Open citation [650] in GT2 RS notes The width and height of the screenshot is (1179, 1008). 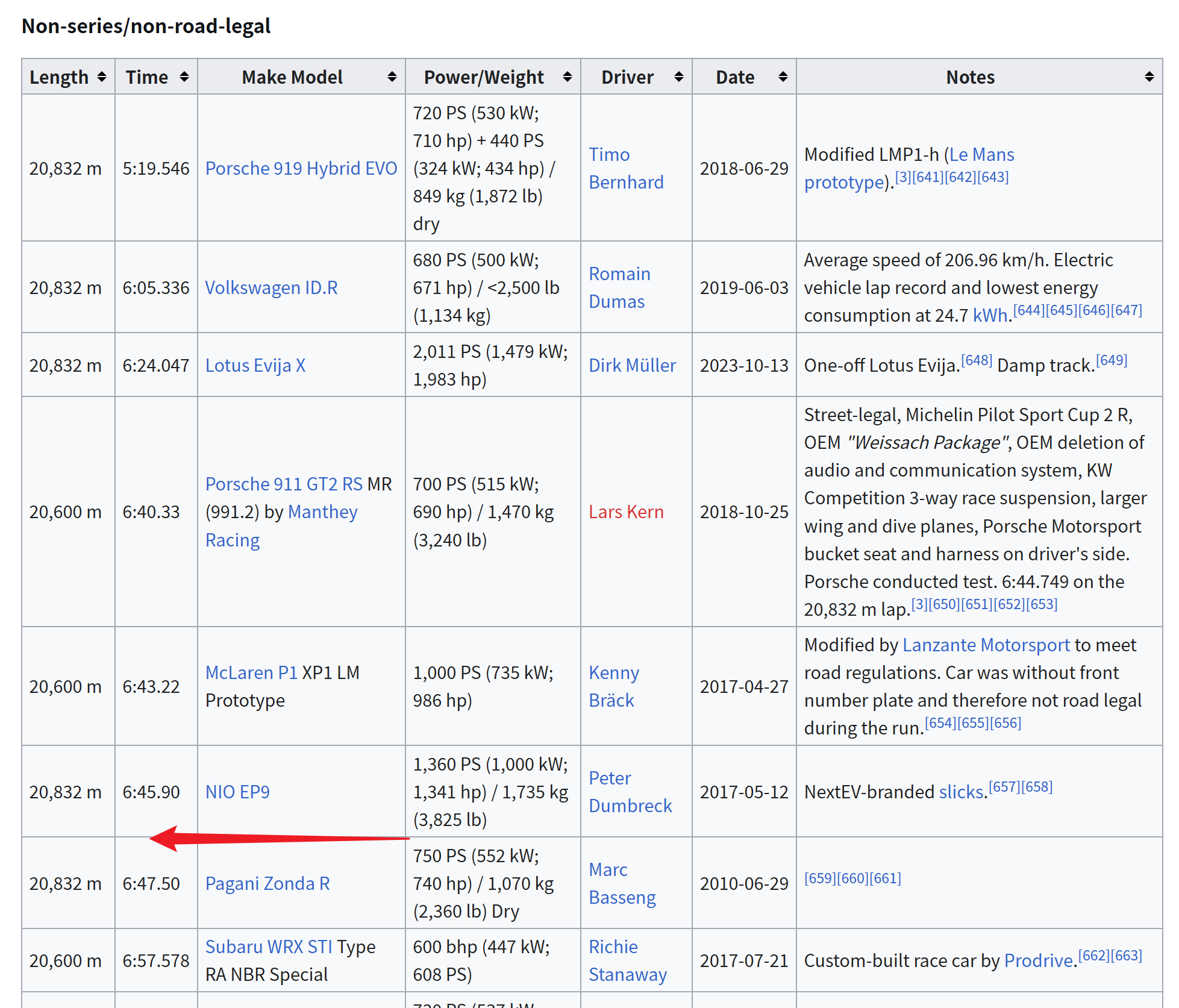[x=944, y=604]
